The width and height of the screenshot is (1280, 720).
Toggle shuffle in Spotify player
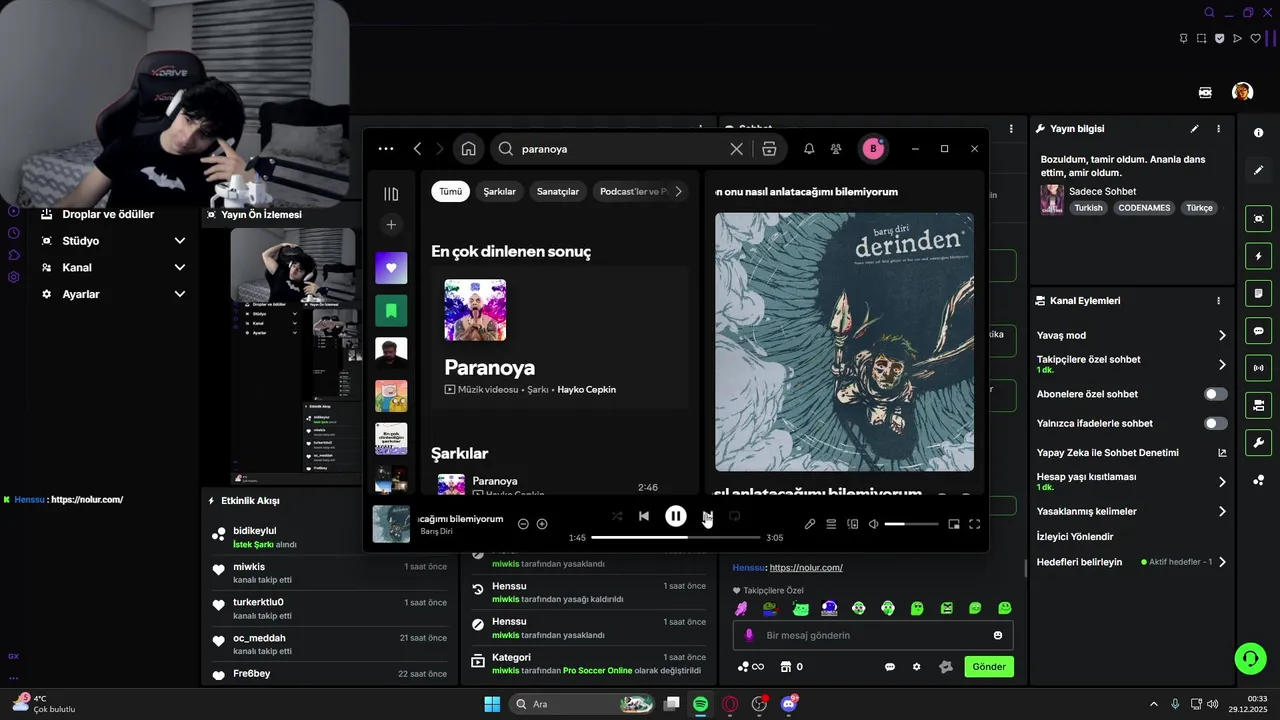[x=617, y=516]
